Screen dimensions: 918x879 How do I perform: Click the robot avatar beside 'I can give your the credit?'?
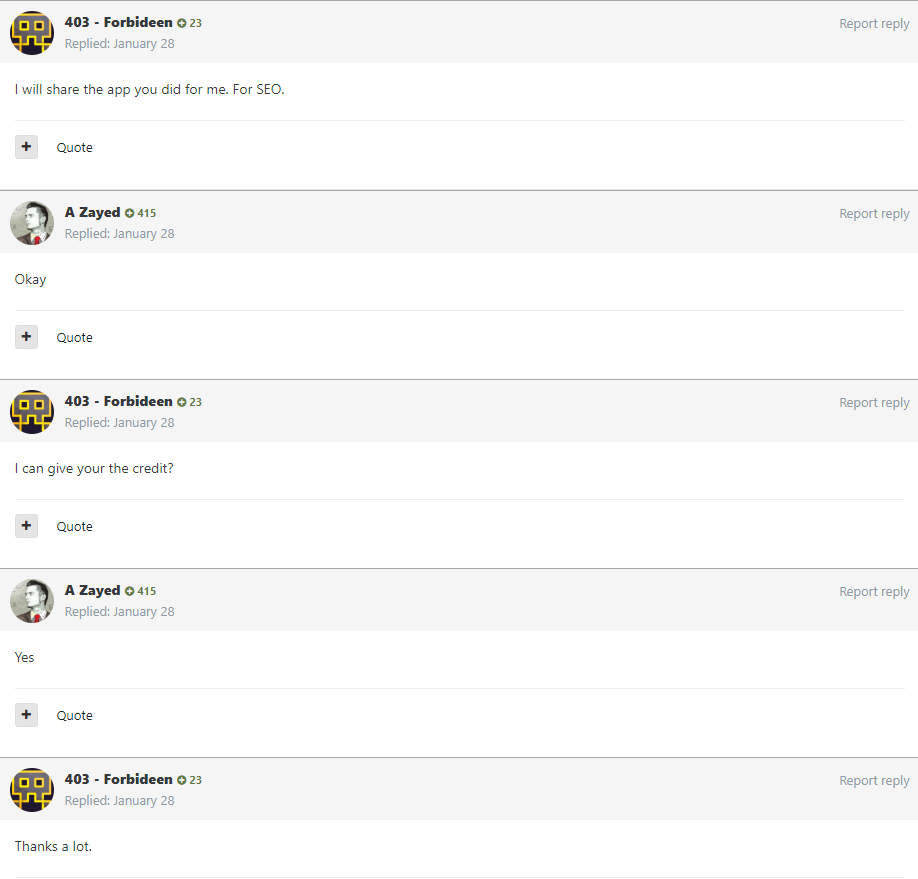[x=31, y=411]
